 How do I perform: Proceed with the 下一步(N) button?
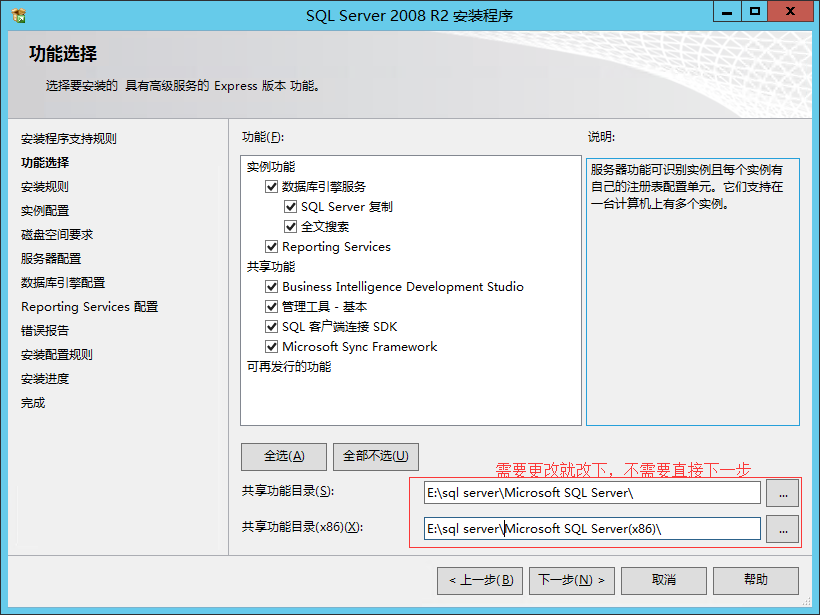click(x=572, y=580)
